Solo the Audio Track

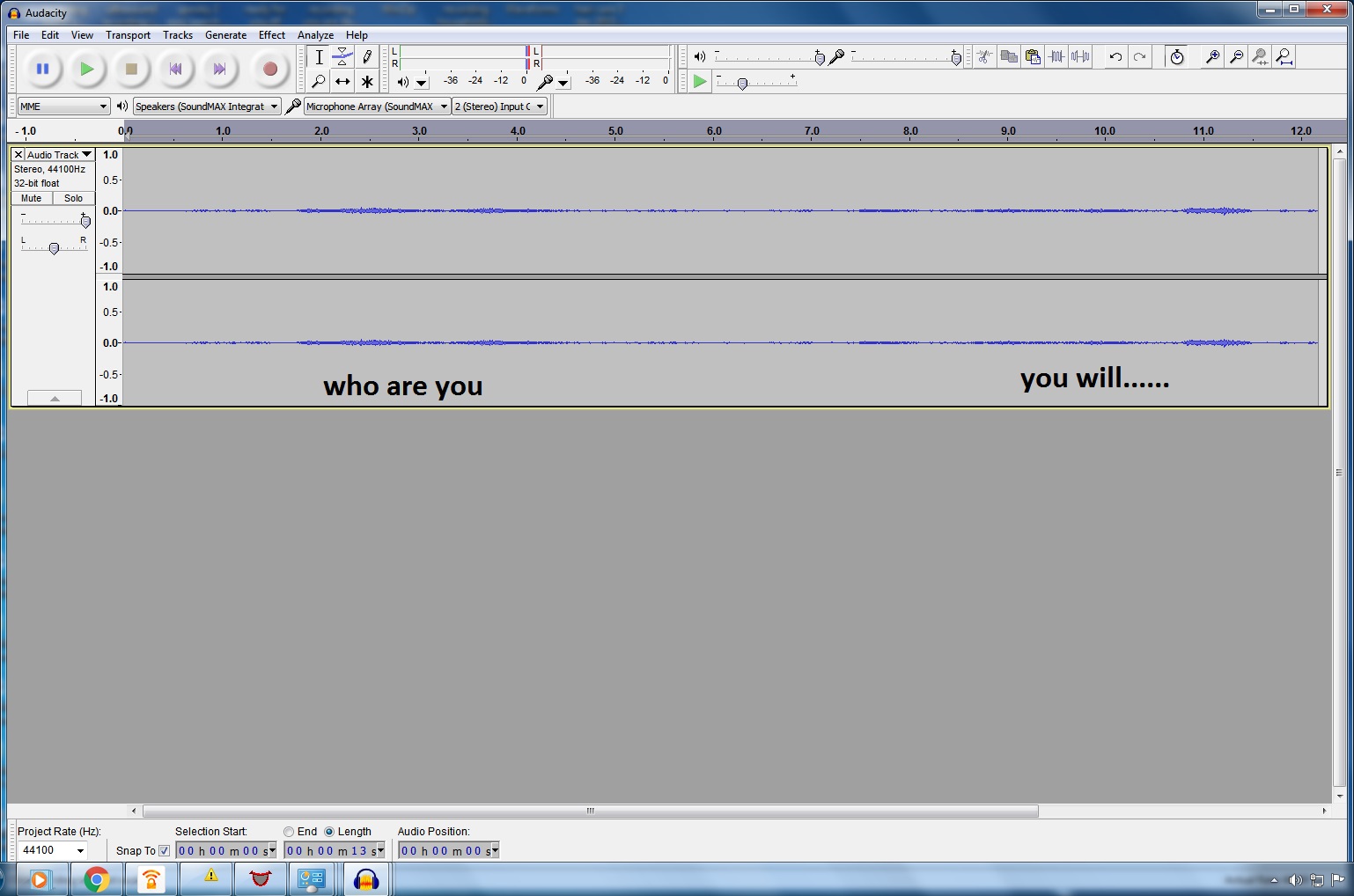pyautogui.click(x=74, y=198)
